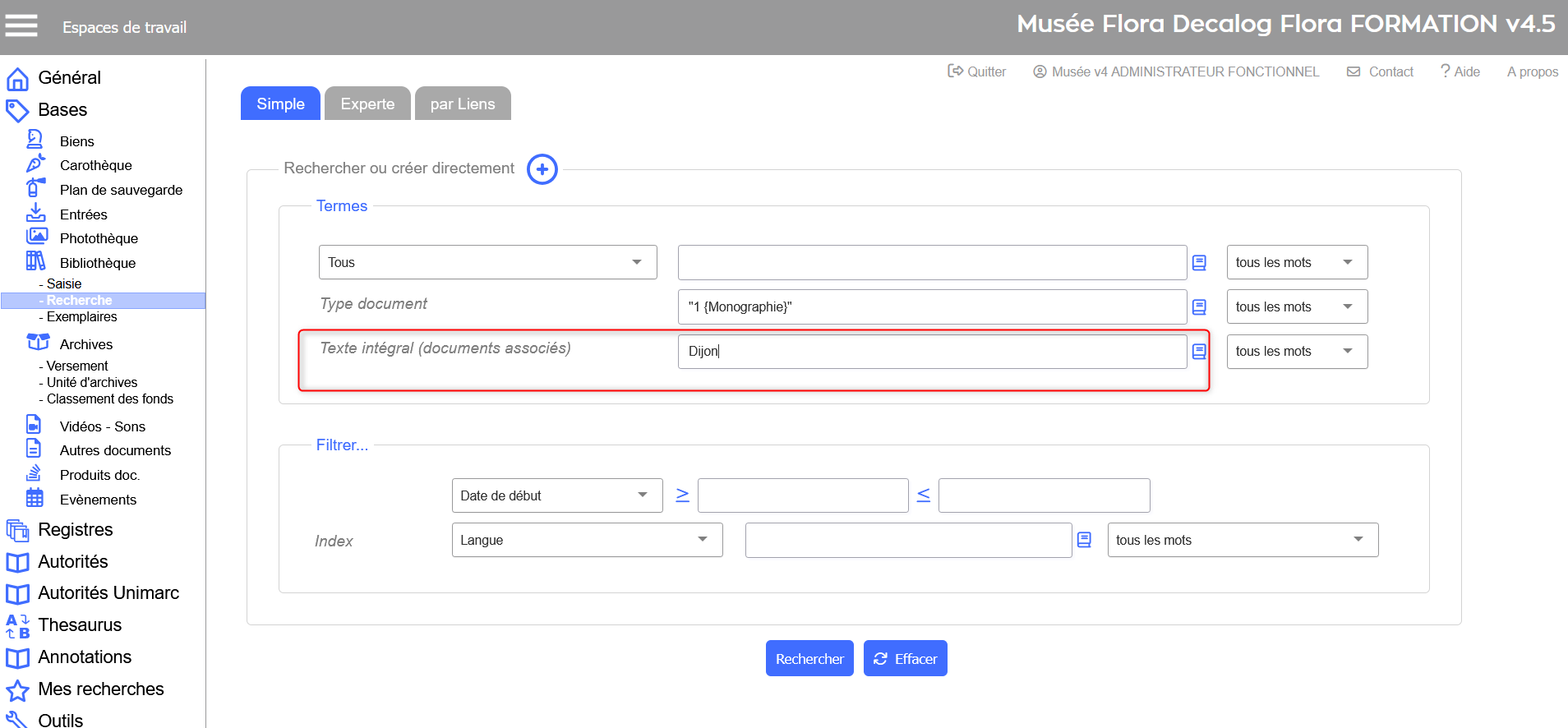
Task: Click the Thesaurus sidebar icon
Action: point(17,626)
